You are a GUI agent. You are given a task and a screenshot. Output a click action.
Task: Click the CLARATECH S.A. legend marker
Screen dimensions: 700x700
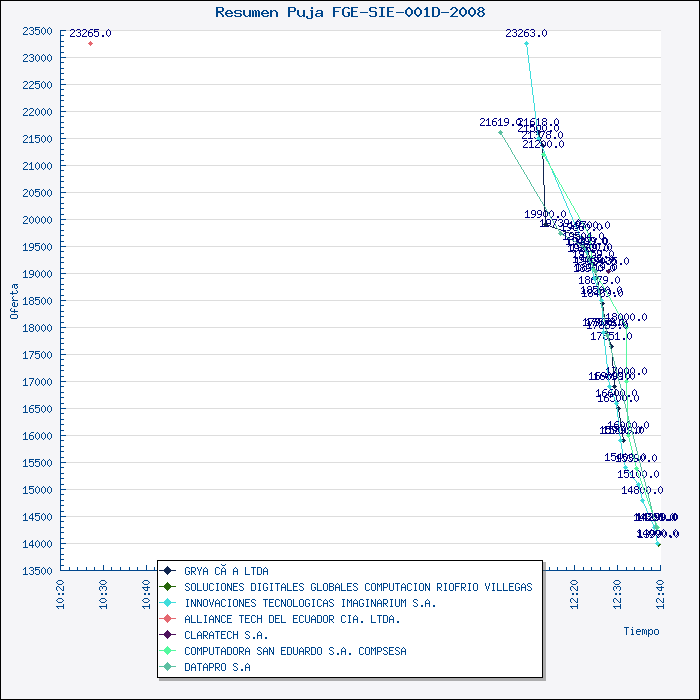170,635
